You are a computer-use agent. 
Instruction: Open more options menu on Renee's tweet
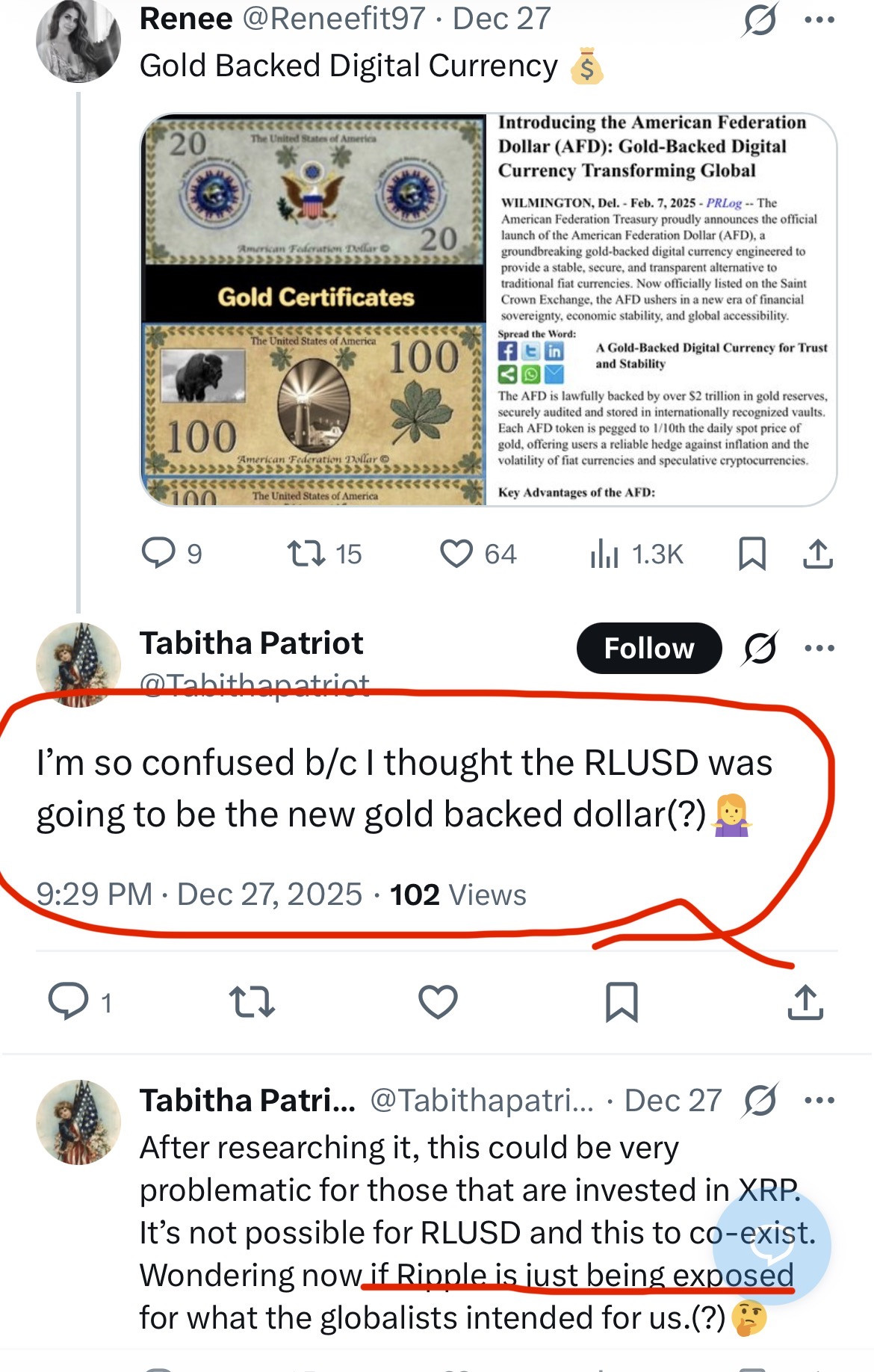point(819,19)
